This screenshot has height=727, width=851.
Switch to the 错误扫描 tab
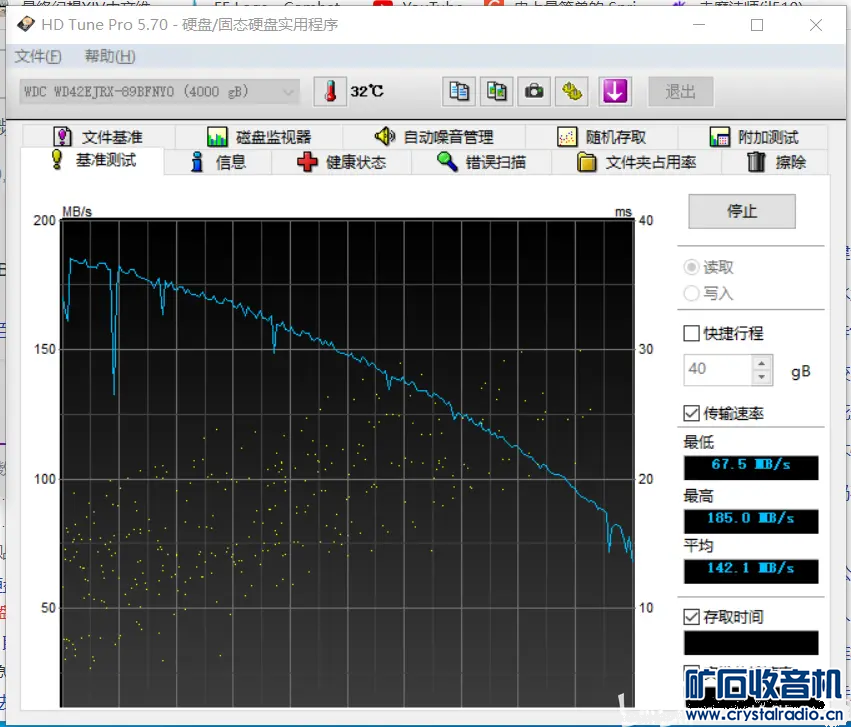pyautogui.click(x=481, y=162)
